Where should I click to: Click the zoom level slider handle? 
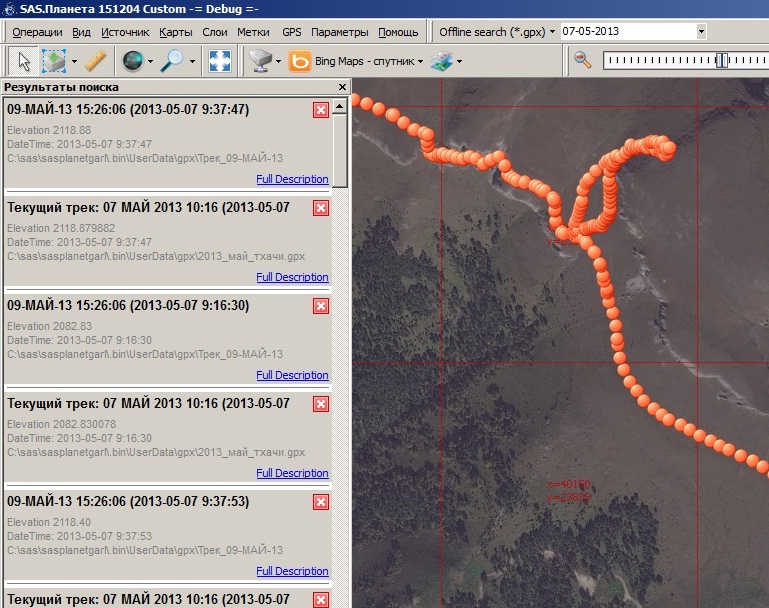tap(722, 61)
